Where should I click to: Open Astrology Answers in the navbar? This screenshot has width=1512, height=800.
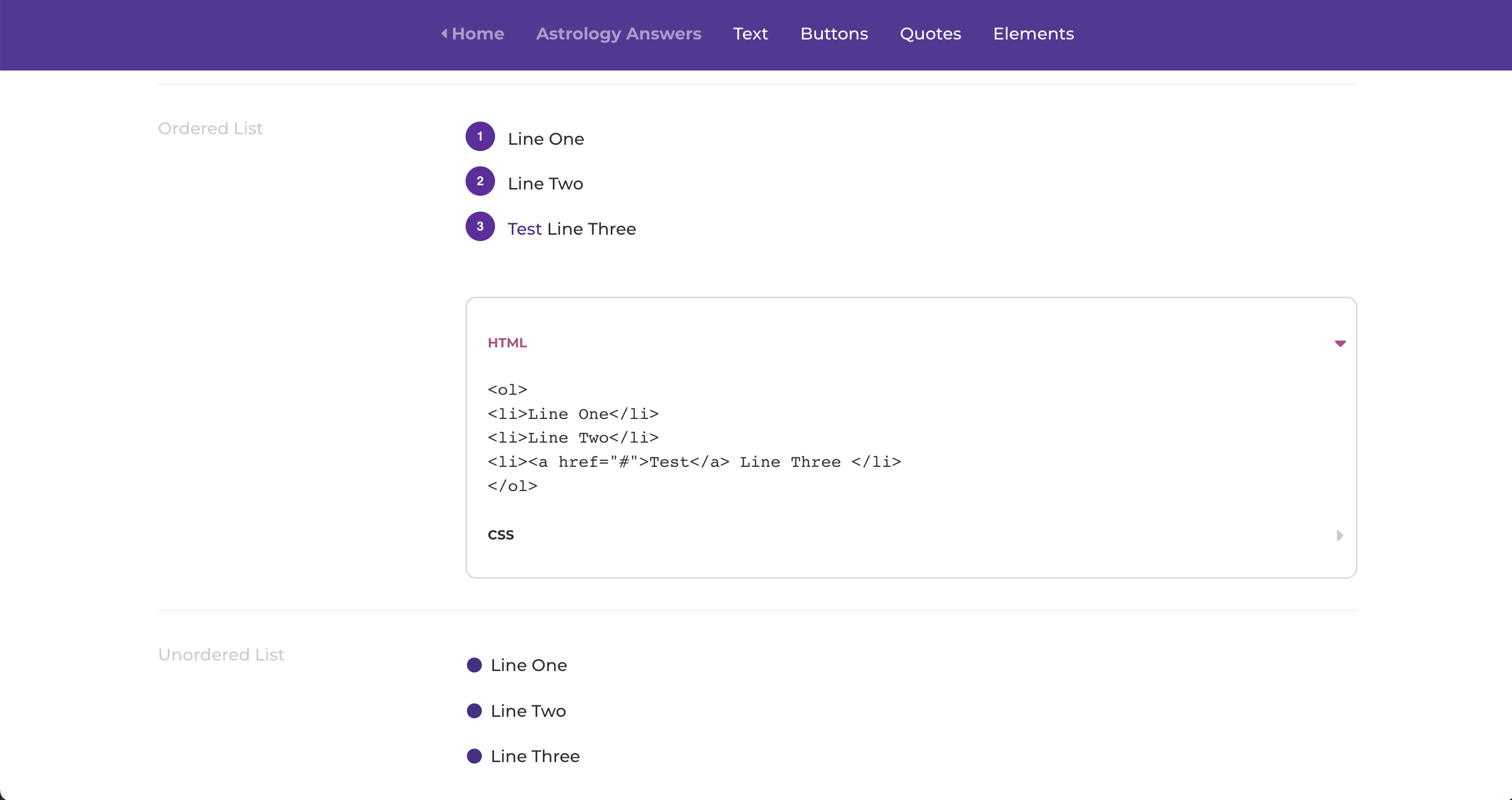(x=618, y=34)
